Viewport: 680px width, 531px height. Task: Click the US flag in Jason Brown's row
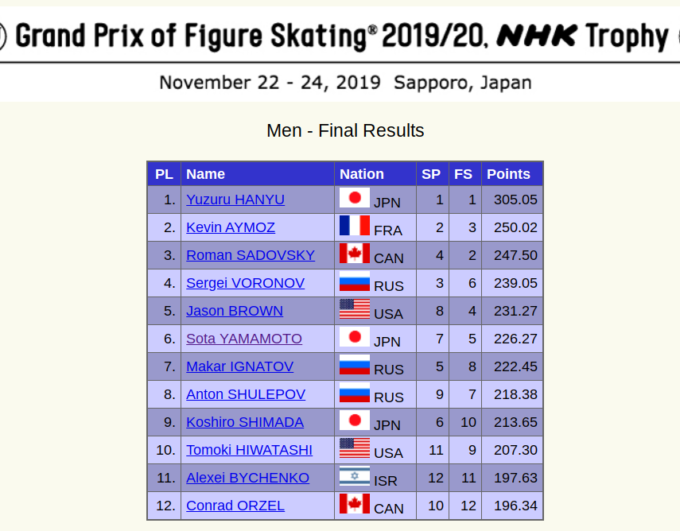pos(355,309)
